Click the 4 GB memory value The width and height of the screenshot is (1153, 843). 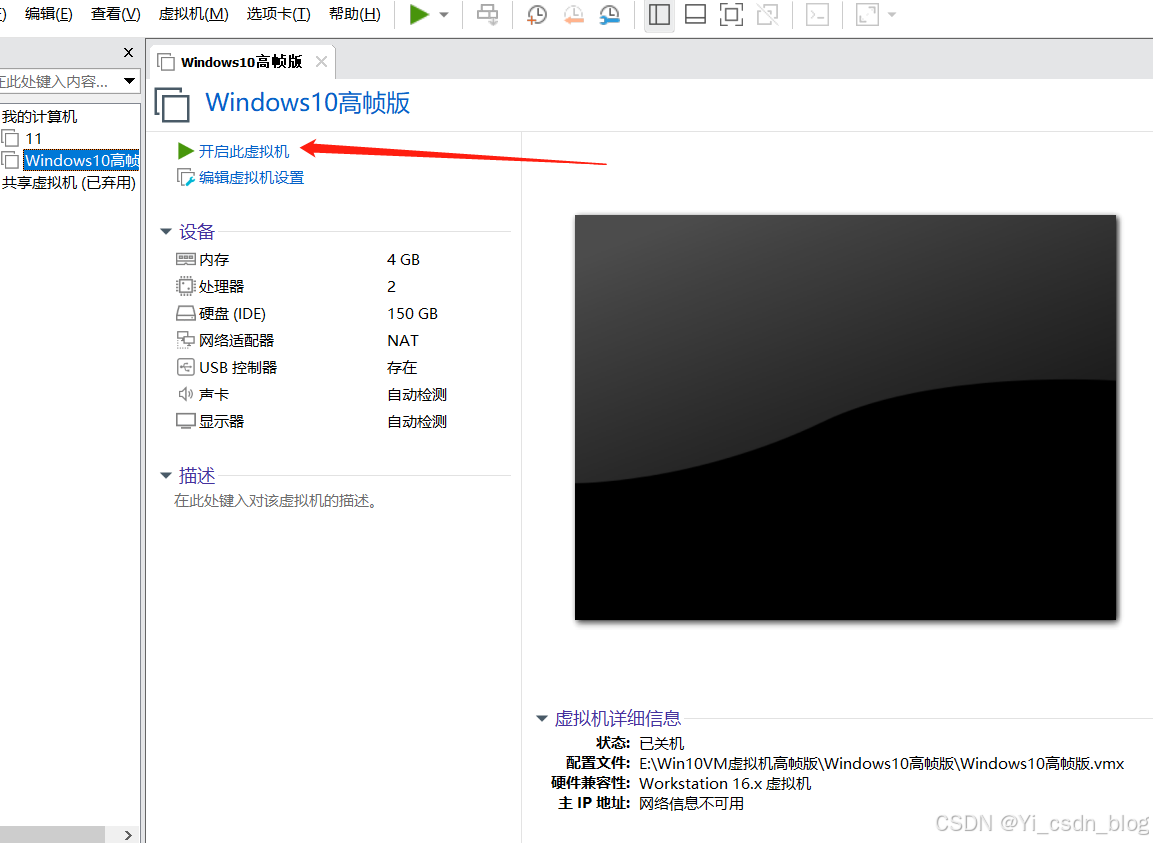(x=404, y=260)
